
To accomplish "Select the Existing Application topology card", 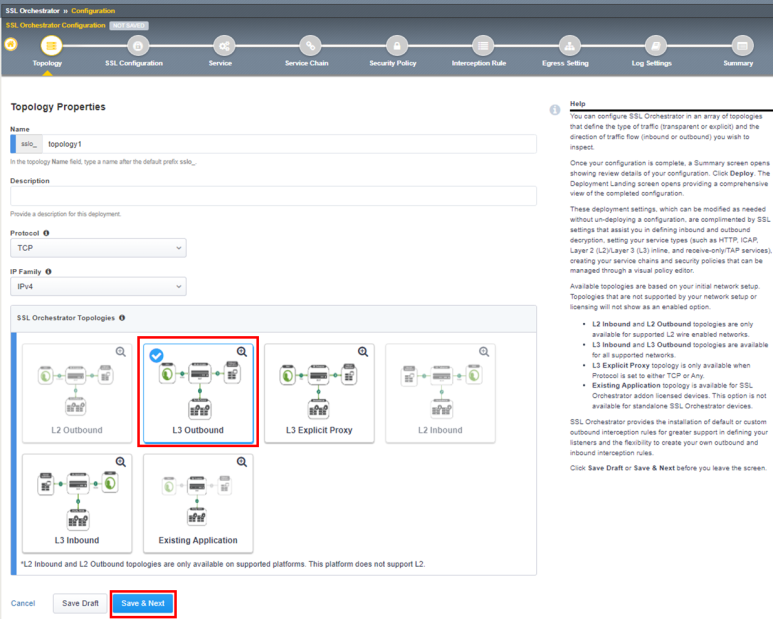I will 198,503.
